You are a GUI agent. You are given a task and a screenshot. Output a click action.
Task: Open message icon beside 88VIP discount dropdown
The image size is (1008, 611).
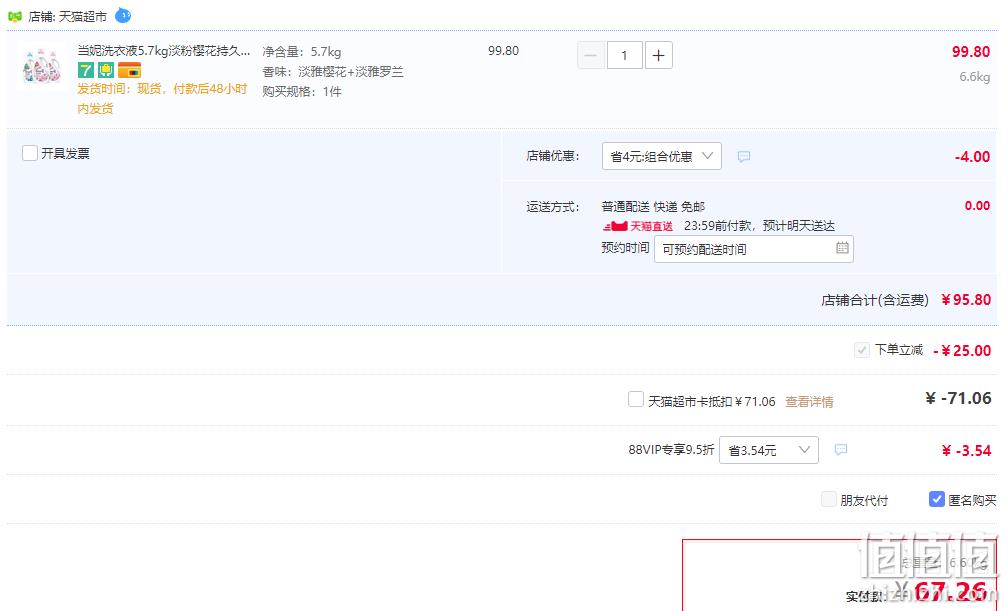pos(841,450)
